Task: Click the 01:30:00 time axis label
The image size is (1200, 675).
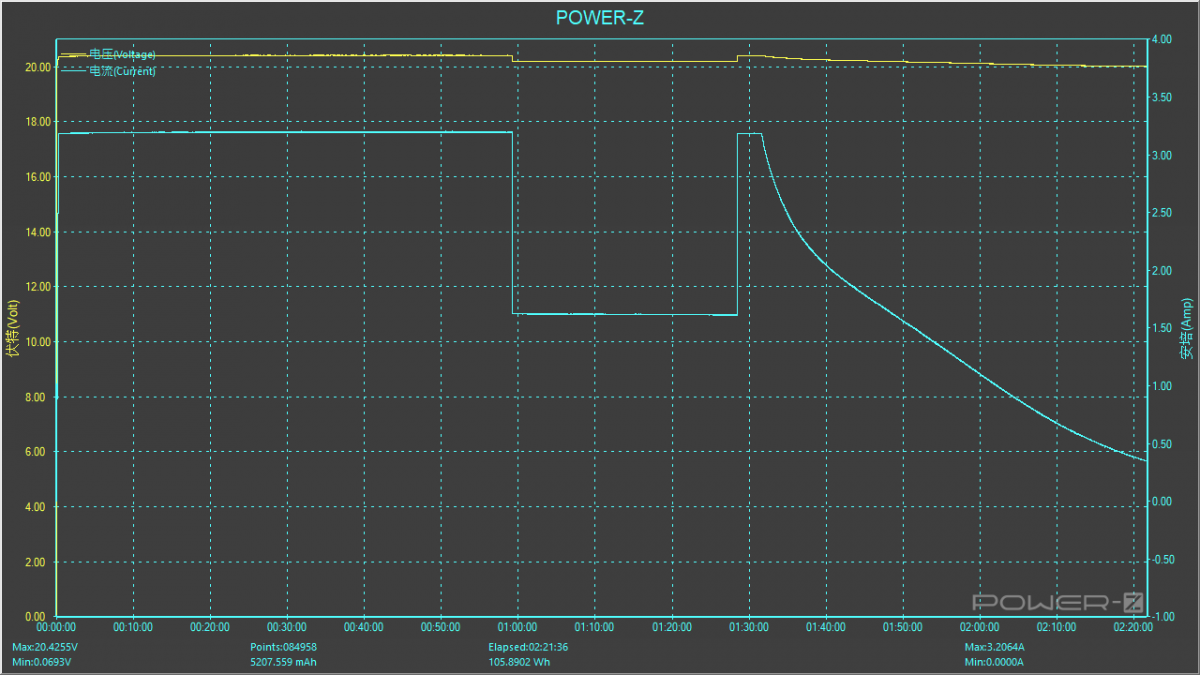Action: 749,628
